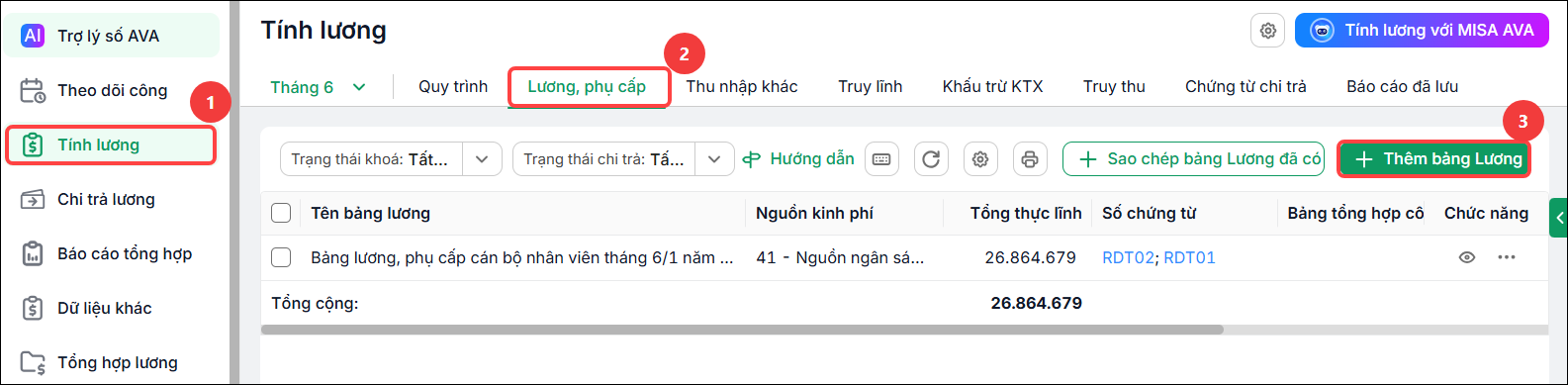Screen dimensions: 1568x385
Task: Open Bảng lương, phụ cấp cán bộ row
Action: coord(522,257)
